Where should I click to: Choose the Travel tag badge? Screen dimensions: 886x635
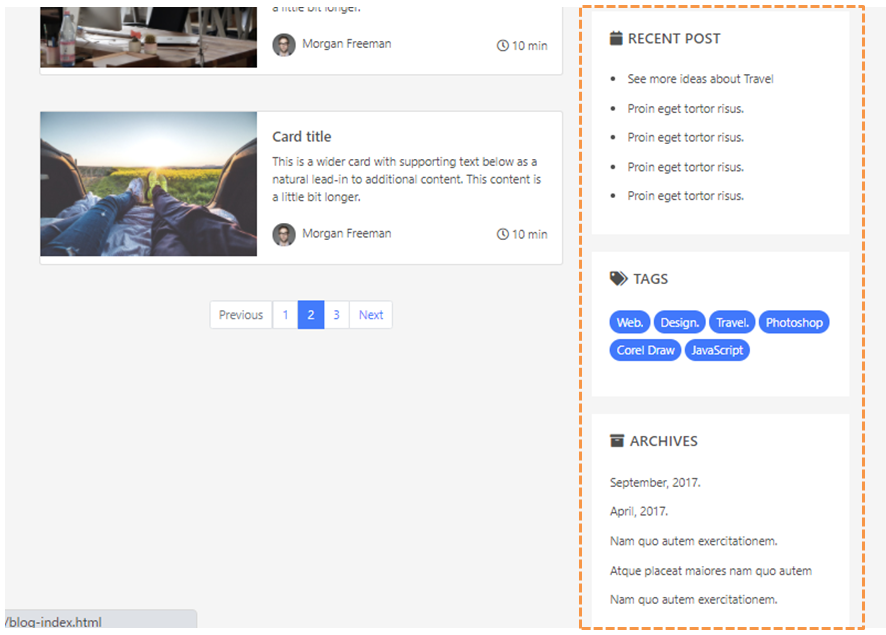click(x=732, y=323)
